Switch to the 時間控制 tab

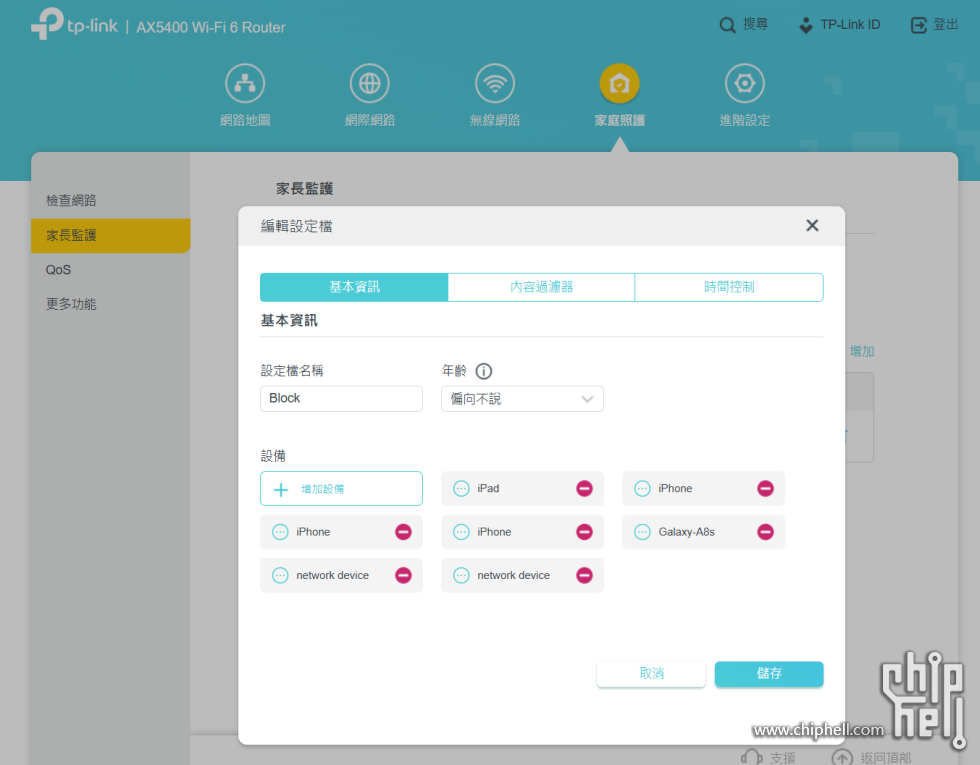click(729, 287)
